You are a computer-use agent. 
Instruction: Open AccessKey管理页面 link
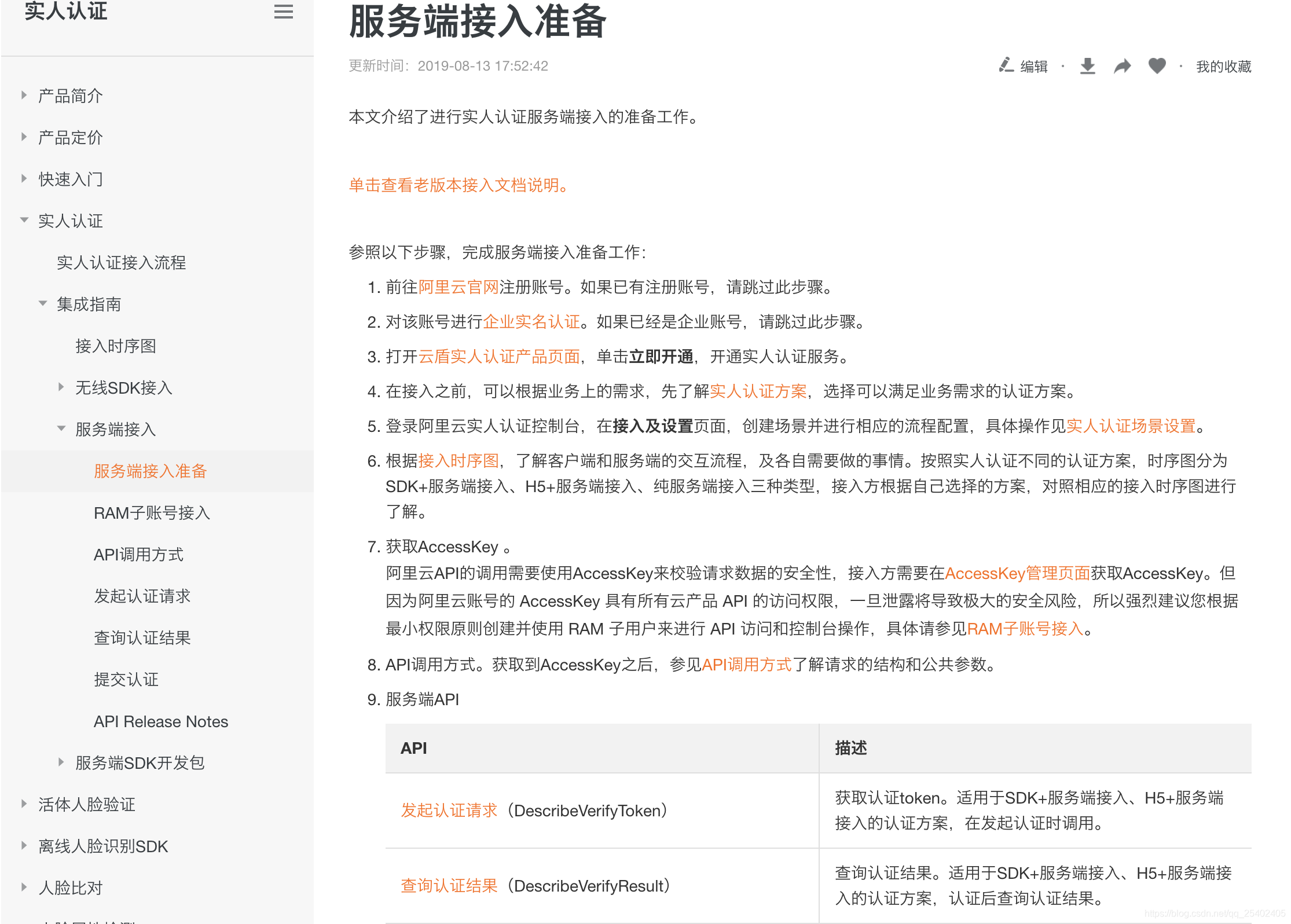click(1017, 573)
